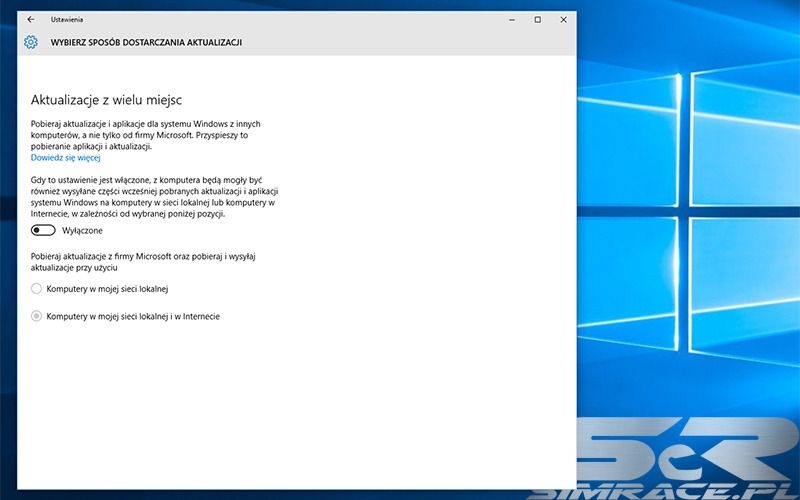Screen dimensions: 800x500
Task: Select 'Komputery w mojej sieci lokalnej i w Internecie' radio
Action: (37, 316)
